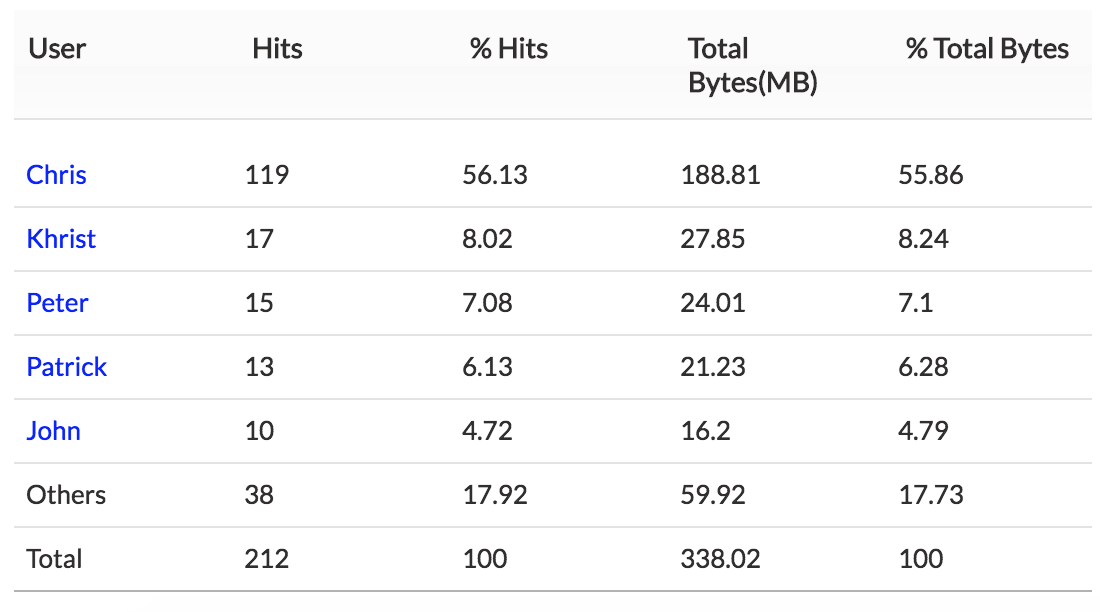Click the Total Bytes(MB) column header
The height and width of the screenshot is (612, 1100).
pos(752,66)
